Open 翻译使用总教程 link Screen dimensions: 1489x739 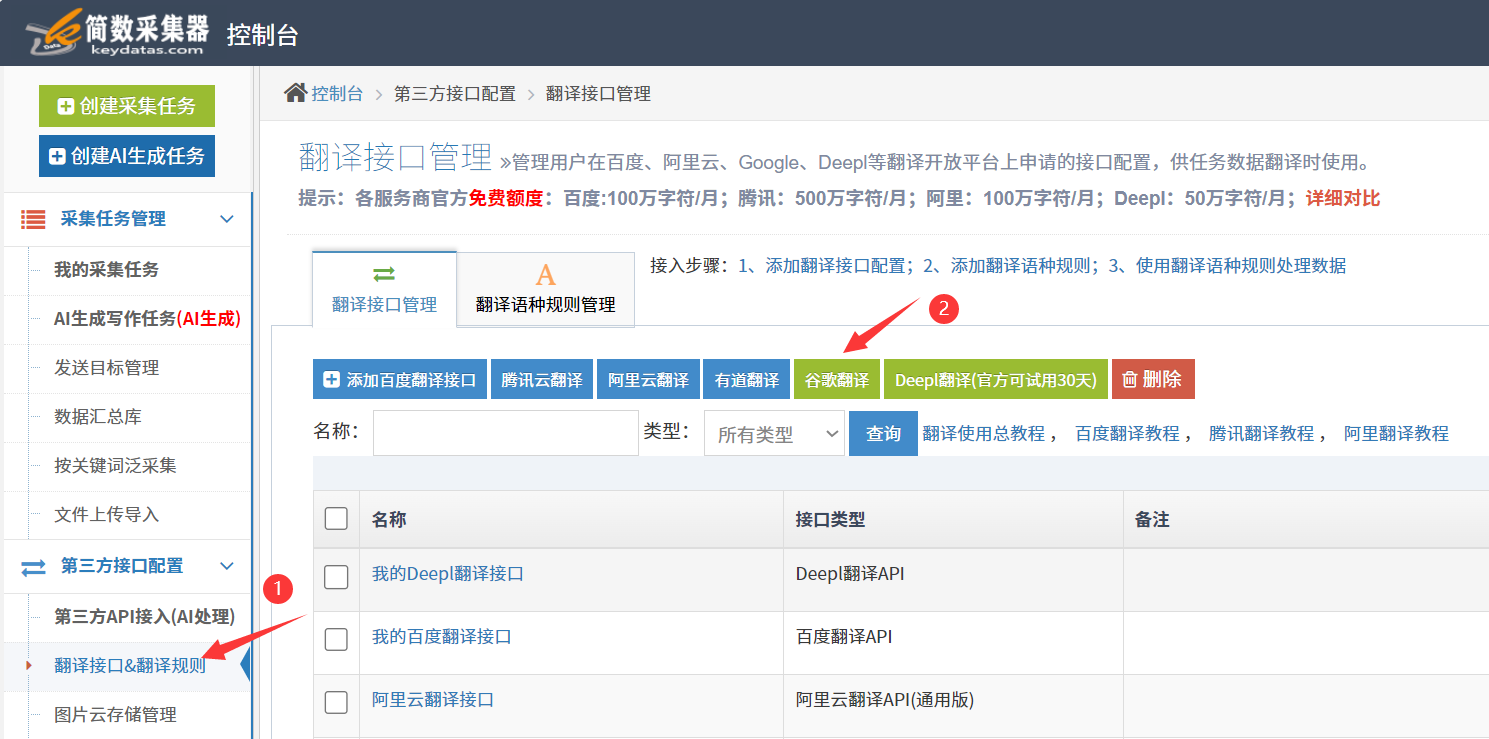[984, 433]
